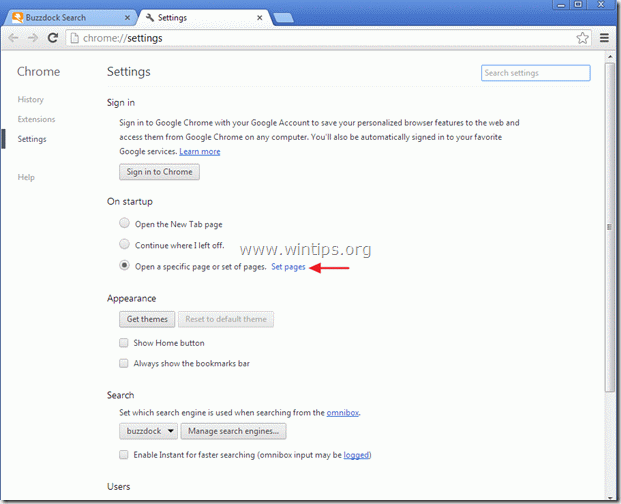
Task: Select Open the New Tab page option
Action: [x=124, y=223]
